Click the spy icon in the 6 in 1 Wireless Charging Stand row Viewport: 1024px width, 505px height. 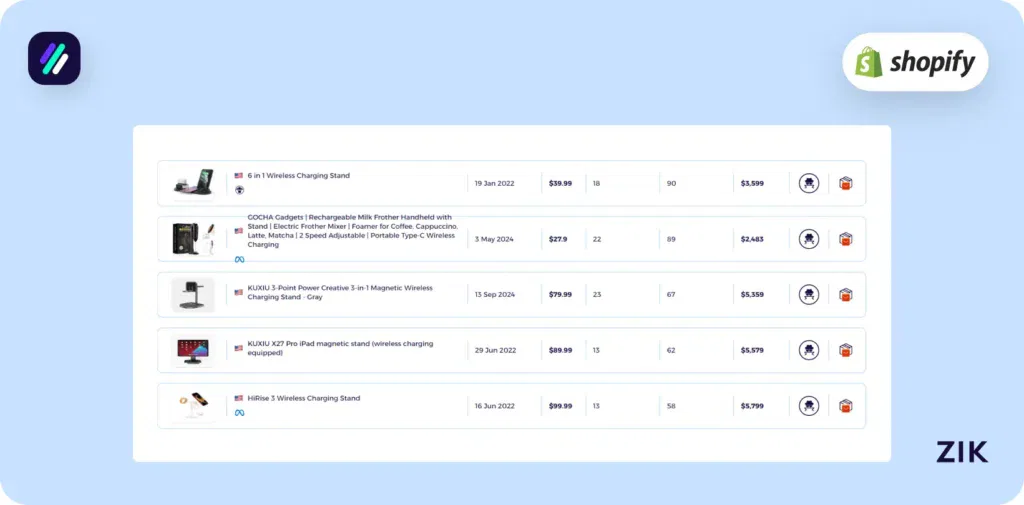point(809,183)
